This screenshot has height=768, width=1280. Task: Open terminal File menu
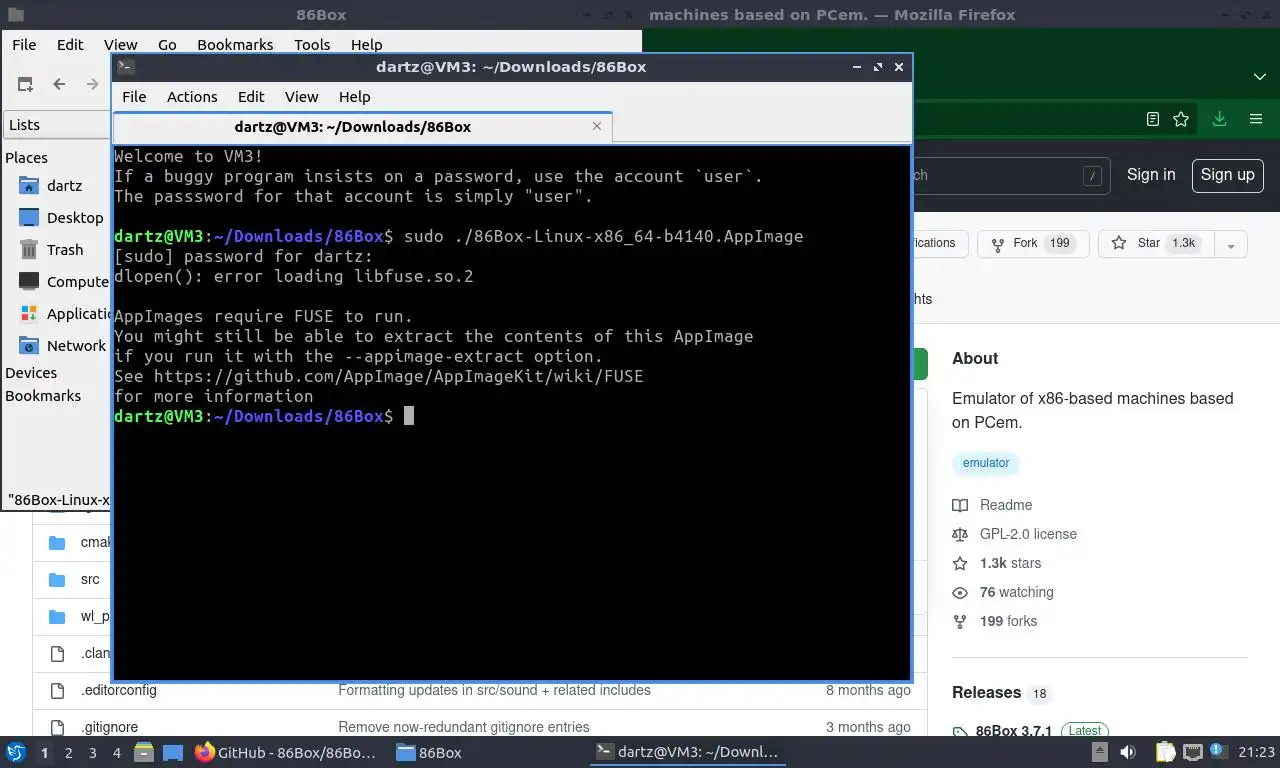(x=134, y=97)
